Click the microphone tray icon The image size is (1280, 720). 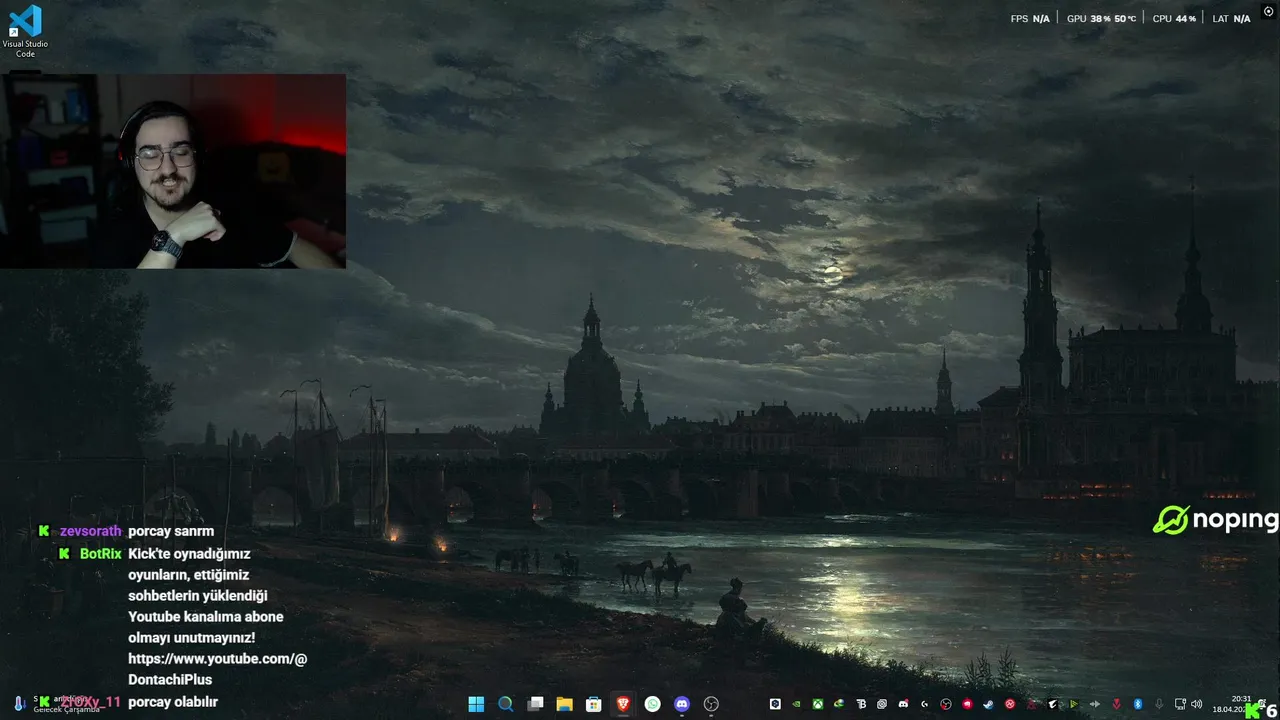(1159, 704)
